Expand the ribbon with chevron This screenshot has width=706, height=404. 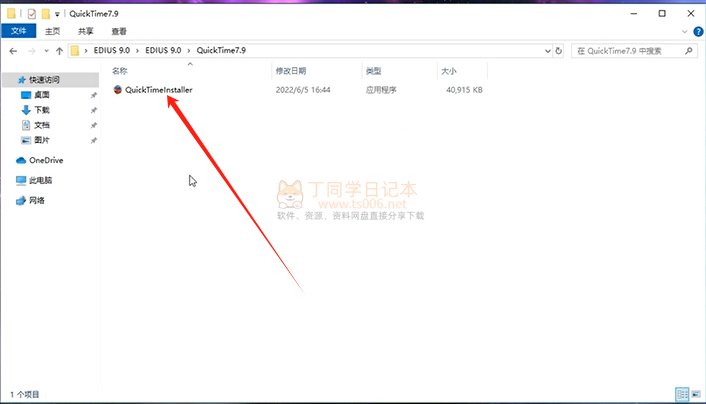point(684,32)
